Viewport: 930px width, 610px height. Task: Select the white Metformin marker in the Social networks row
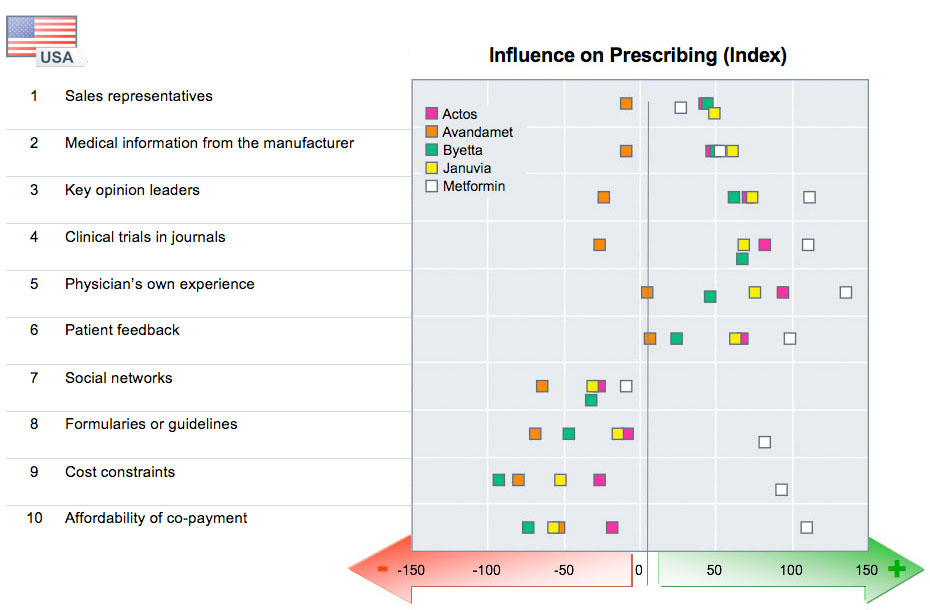click(626, 386)
